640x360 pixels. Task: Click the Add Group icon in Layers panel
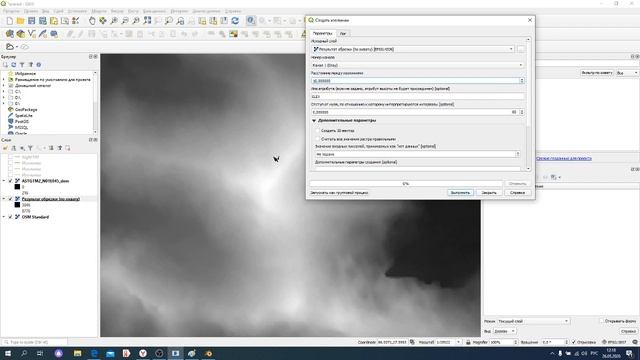(13, 148)
